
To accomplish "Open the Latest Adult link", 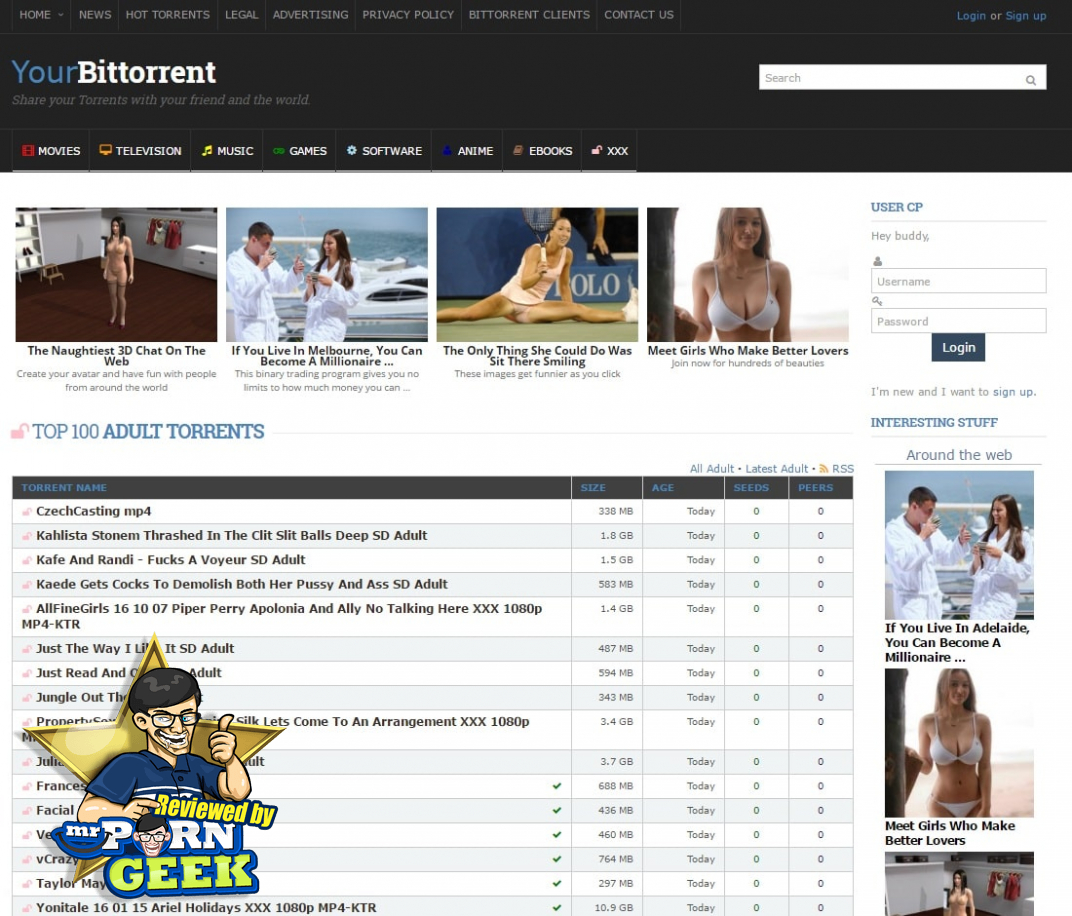I will 777,469.
